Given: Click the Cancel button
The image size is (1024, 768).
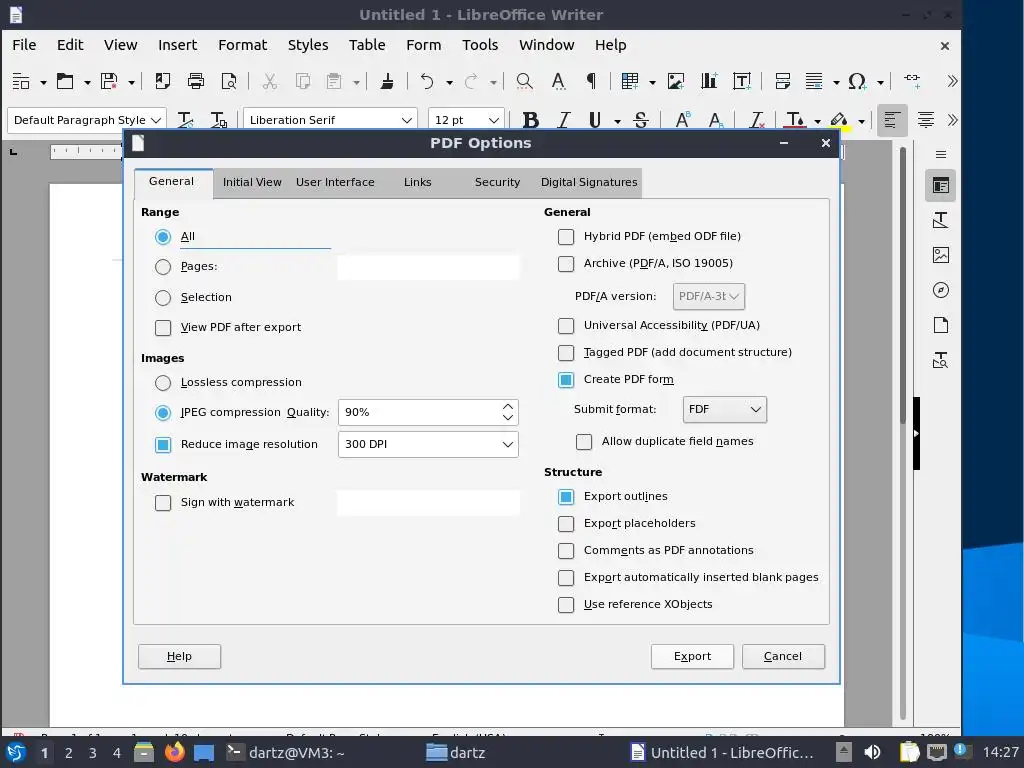Looking at the screenshot, I should pos(782,656).
